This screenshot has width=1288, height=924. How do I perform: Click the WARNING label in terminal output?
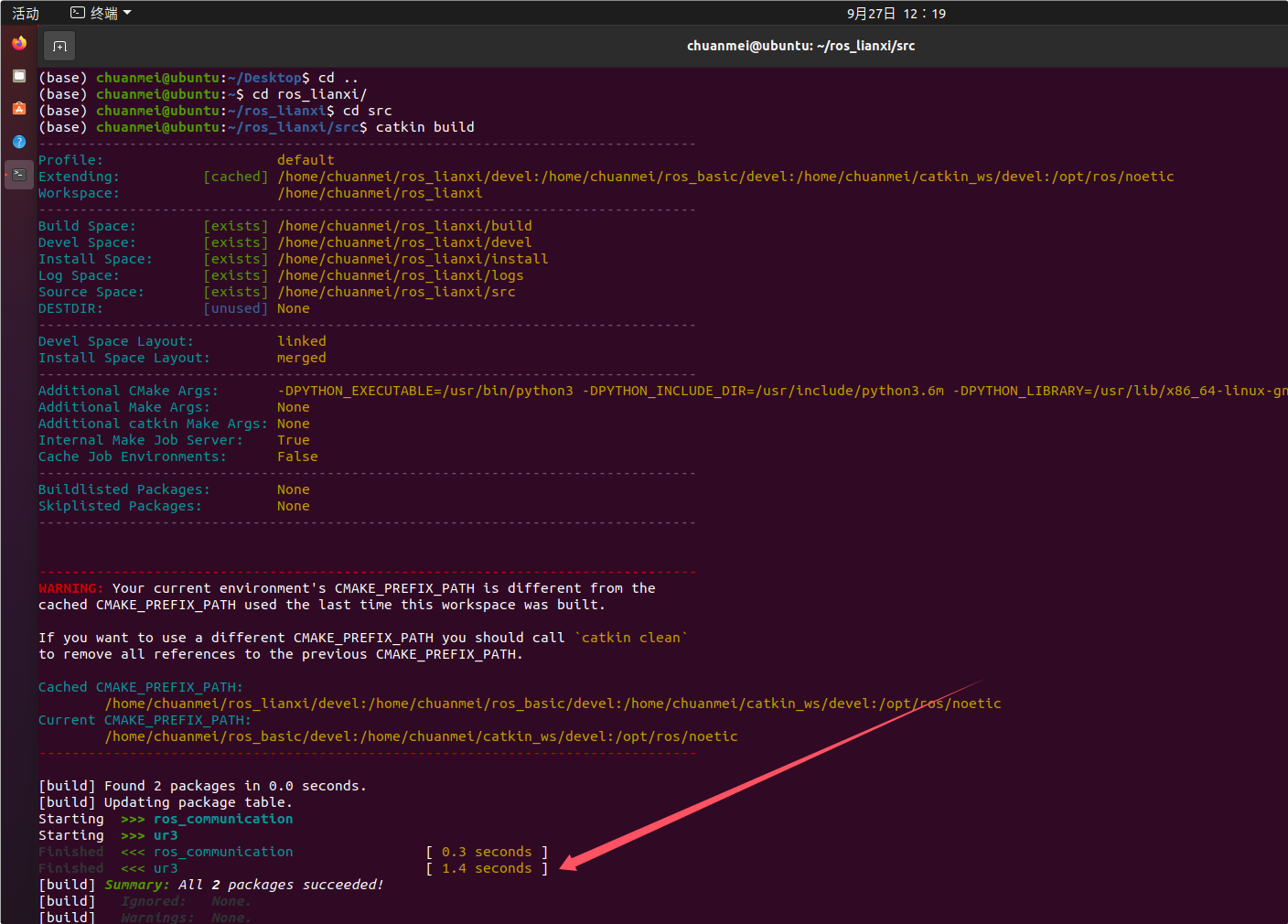(70, 588)
